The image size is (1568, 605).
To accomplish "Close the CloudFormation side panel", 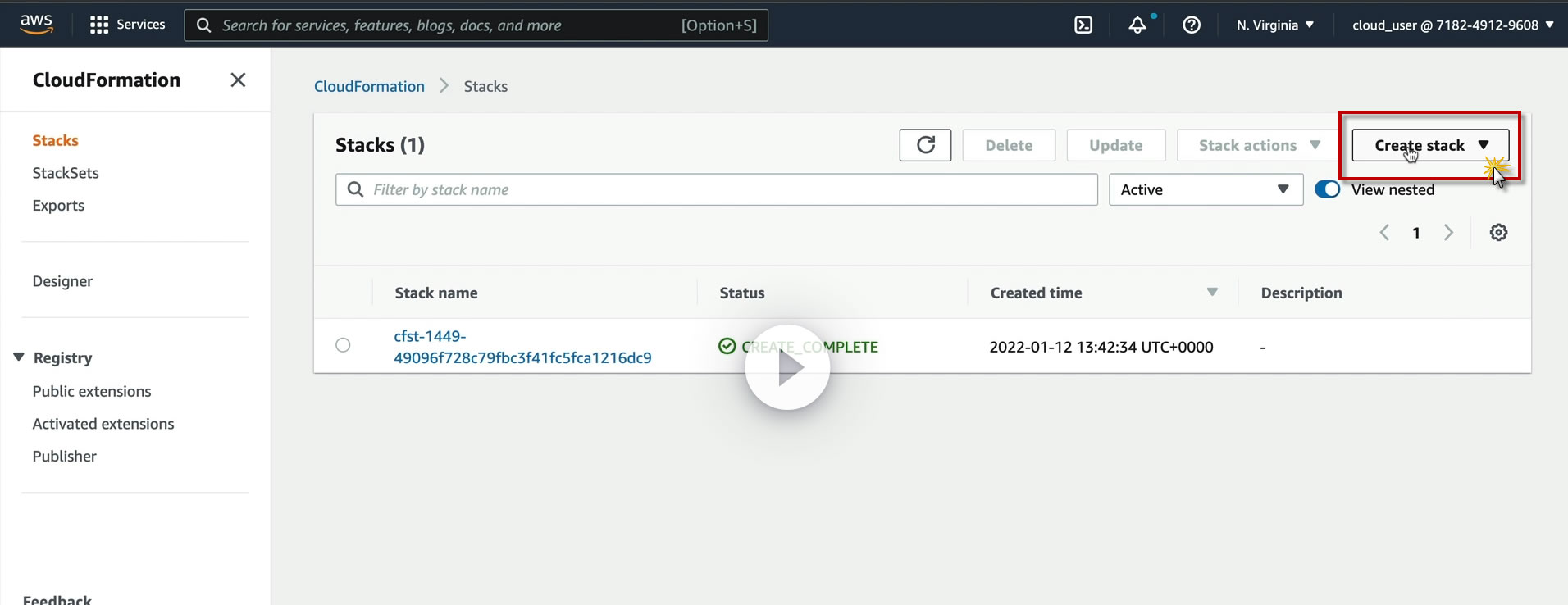I will pos(238,80).
